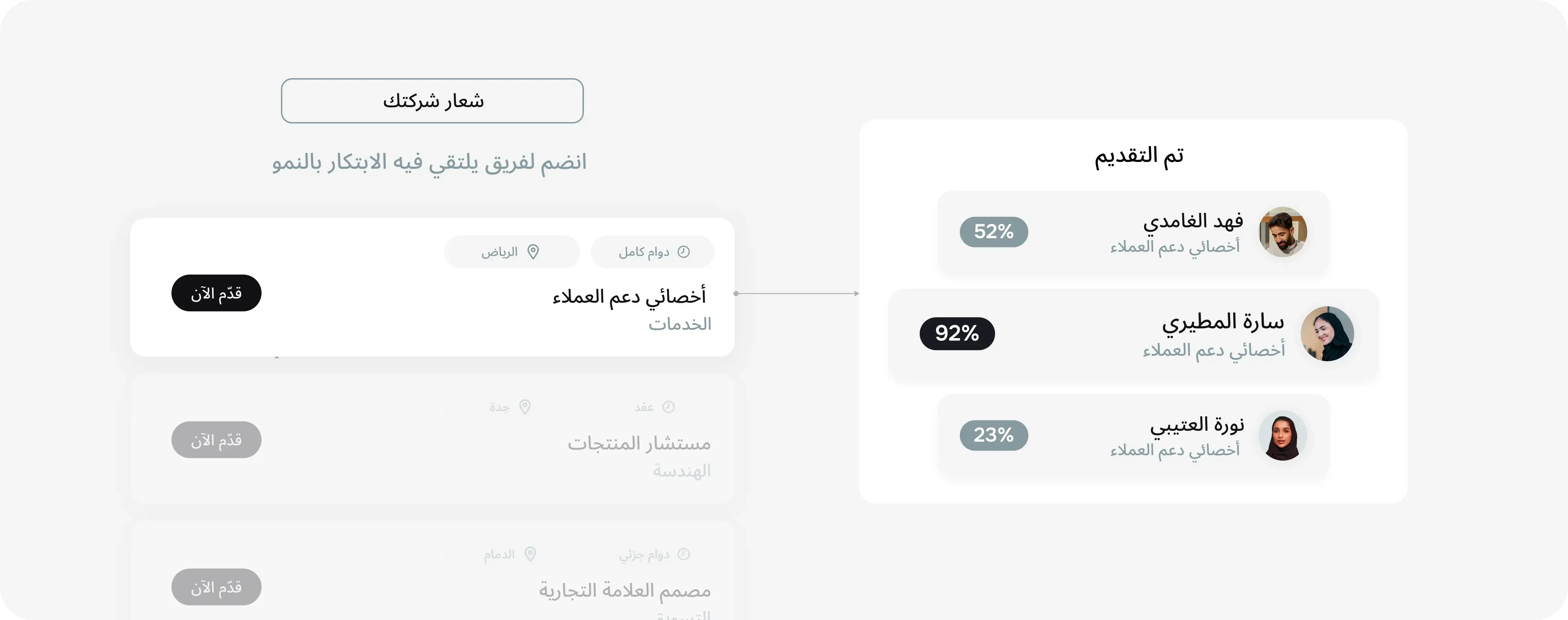Click the 52% badge next to فهد الغامدي
1568x620 pixels.
tap(993, 232)
